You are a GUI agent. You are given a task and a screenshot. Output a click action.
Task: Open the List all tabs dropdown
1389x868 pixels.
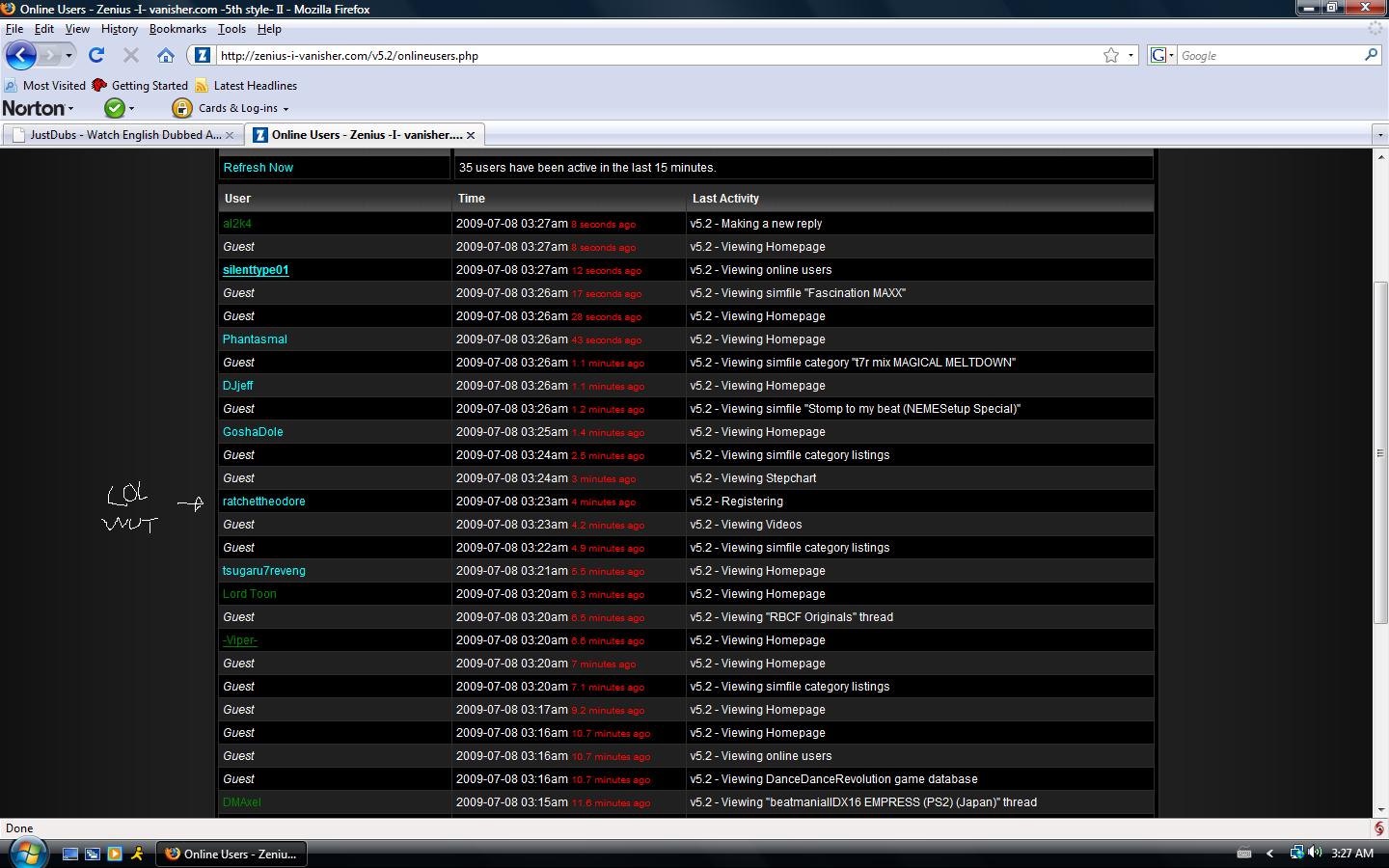(x=1379, y=135)
